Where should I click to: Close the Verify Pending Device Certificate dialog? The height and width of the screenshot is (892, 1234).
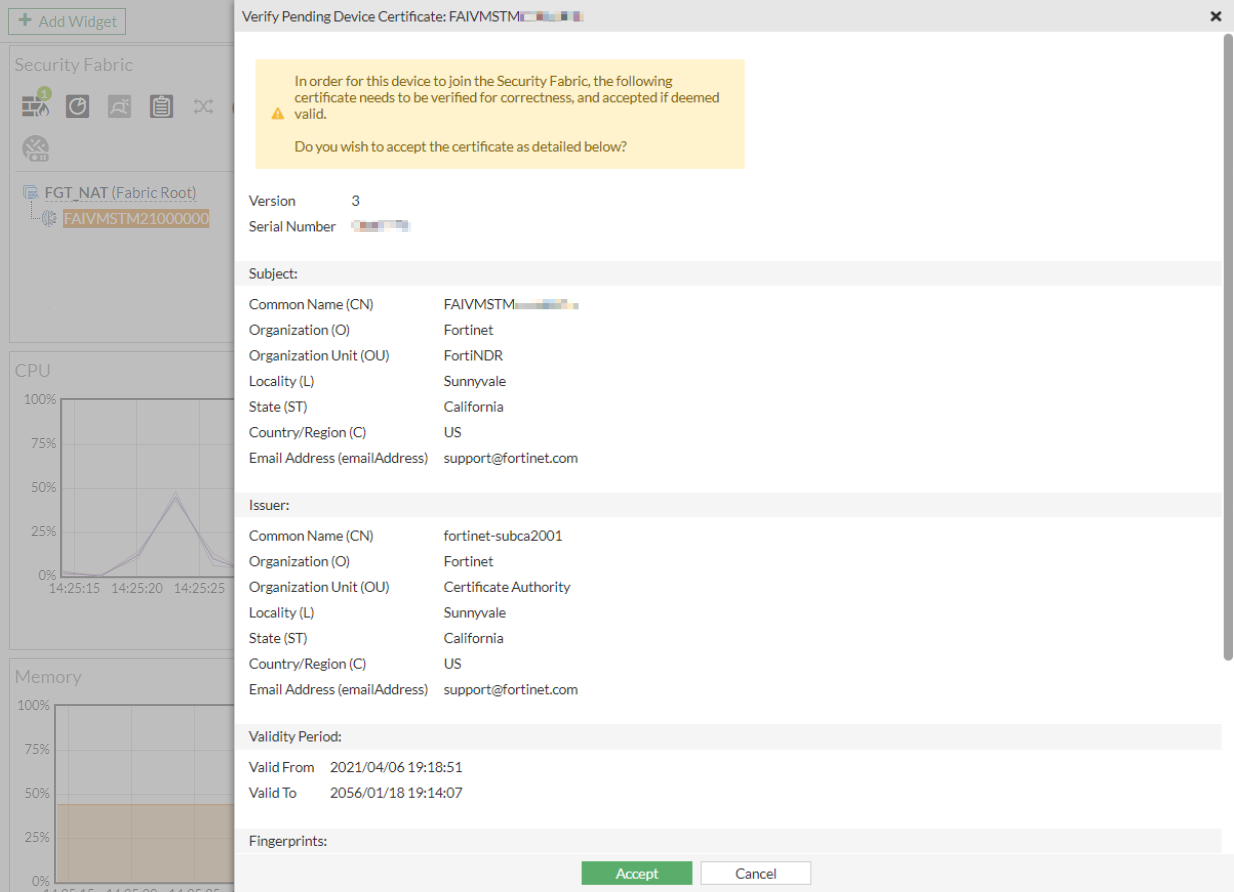click(x=1216, y=16)
